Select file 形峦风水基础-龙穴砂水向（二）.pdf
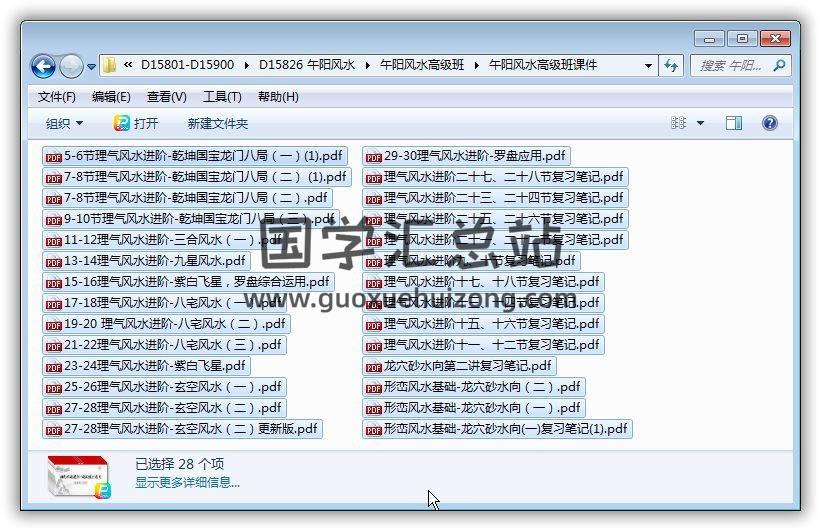 click(474, 386)
